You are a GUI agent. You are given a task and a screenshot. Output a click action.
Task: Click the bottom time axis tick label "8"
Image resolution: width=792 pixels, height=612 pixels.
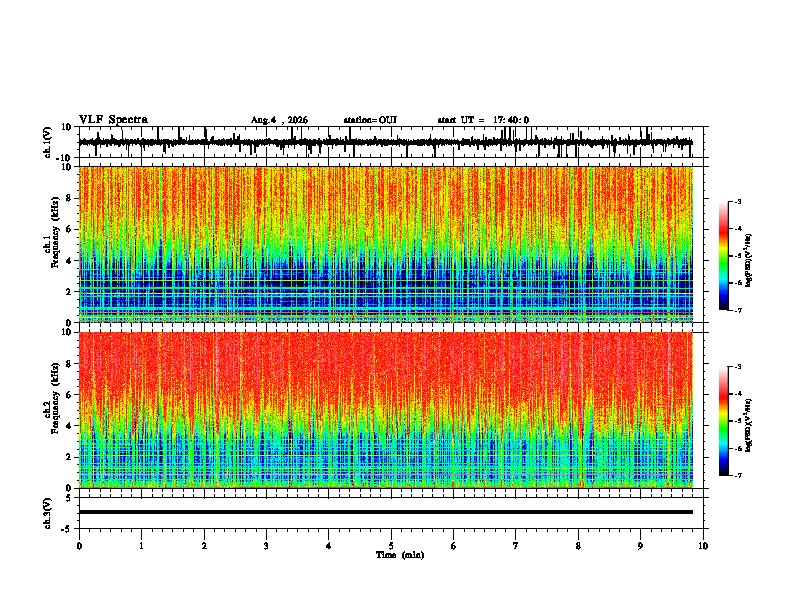tap(578, 546)
